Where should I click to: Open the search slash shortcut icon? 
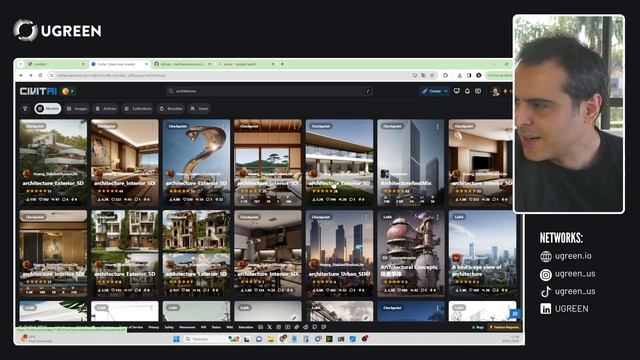[367, 91]
